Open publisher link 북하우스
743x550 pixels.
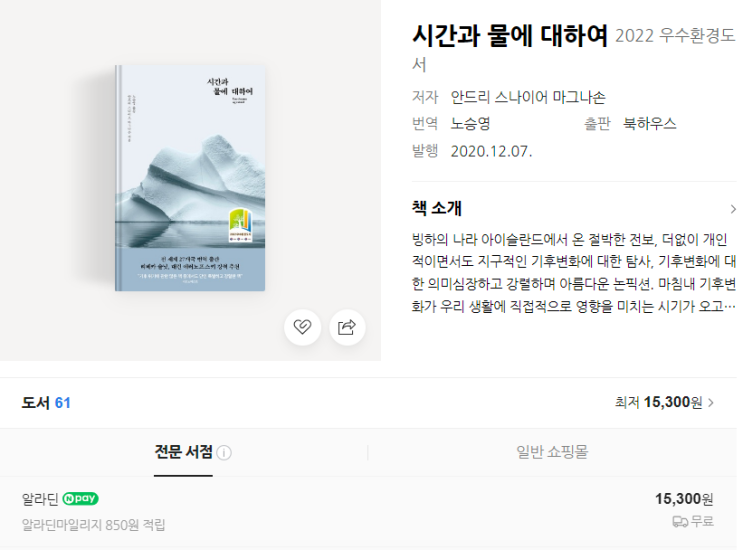[x=649, y=124]
